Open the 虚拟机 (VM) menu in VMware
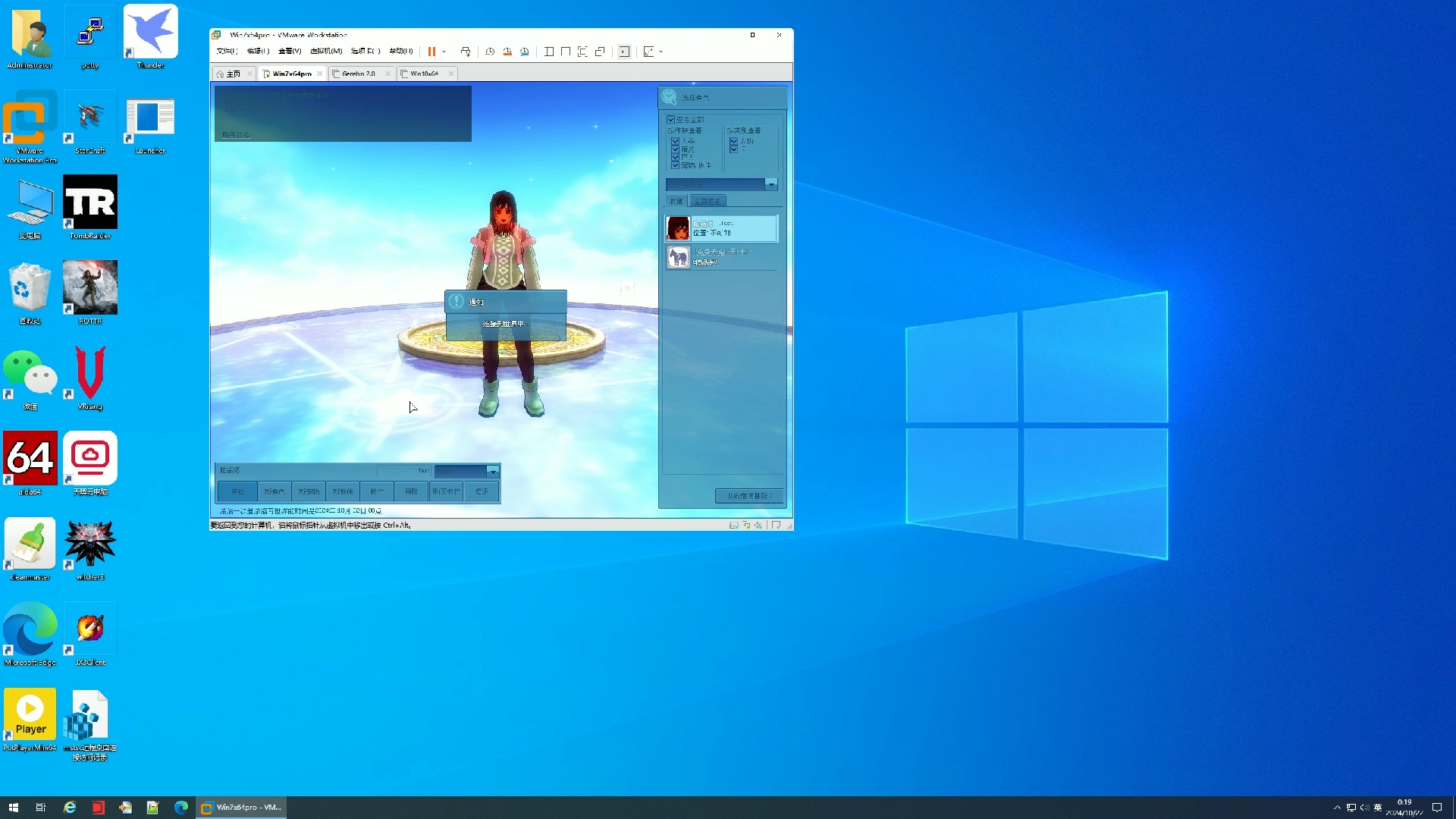 point(326,52)
